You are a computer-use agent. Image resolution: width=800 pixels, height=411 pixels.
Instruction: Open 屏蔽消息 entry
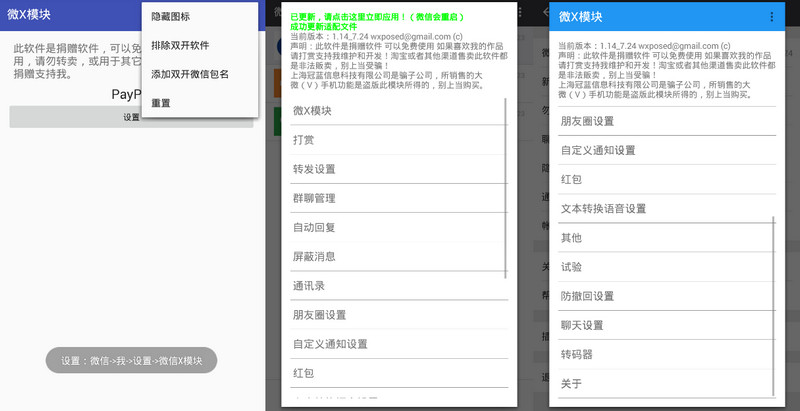(399, 256)
